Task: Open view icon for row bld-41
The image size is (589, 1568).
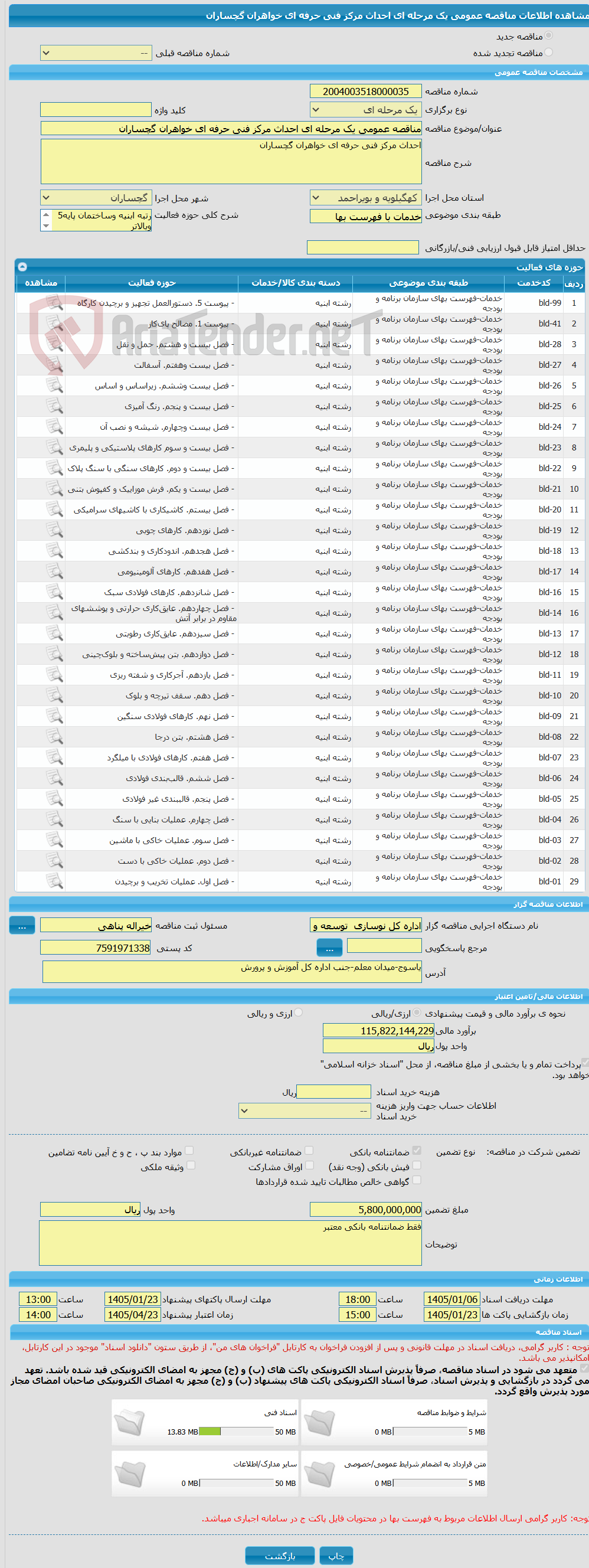Action: click(55, 323)
